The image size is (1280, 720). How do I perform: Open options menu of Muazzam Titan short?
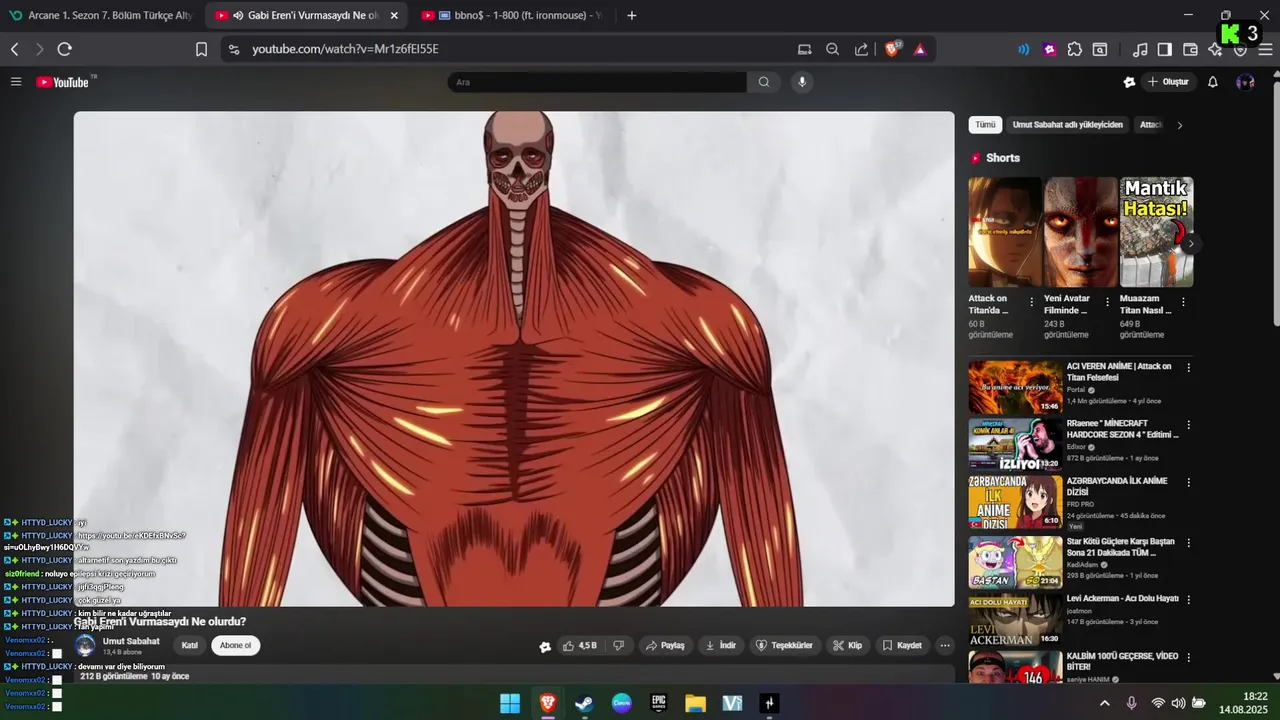[x=1183, y=301]
